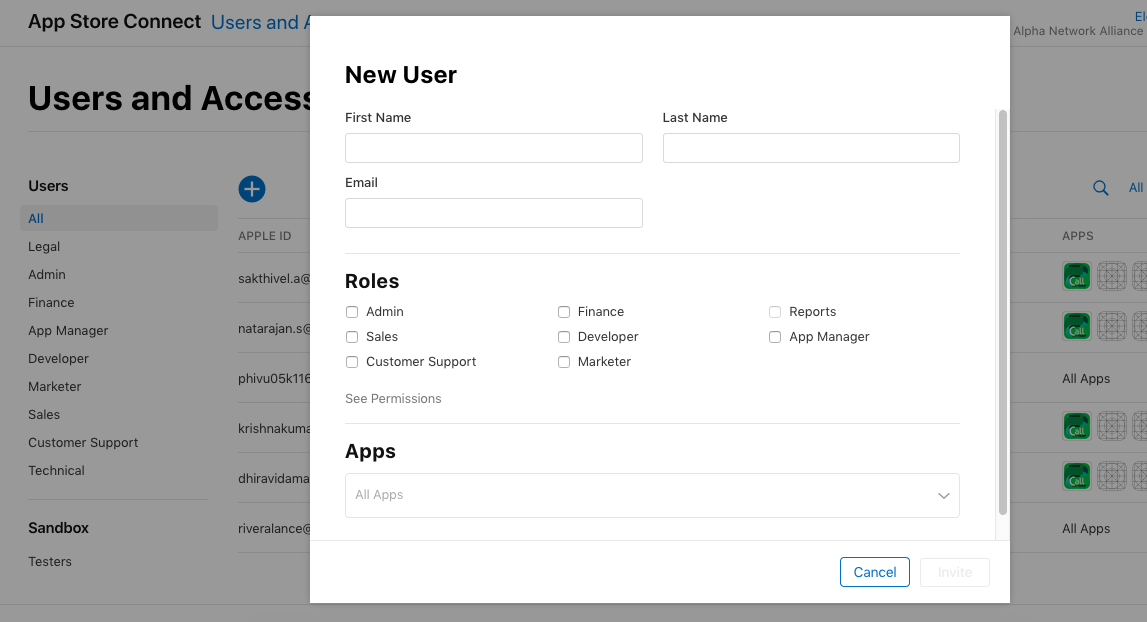Enable the Developer role checkbox
Screen dimensions: 1147x622
(564, 337)
